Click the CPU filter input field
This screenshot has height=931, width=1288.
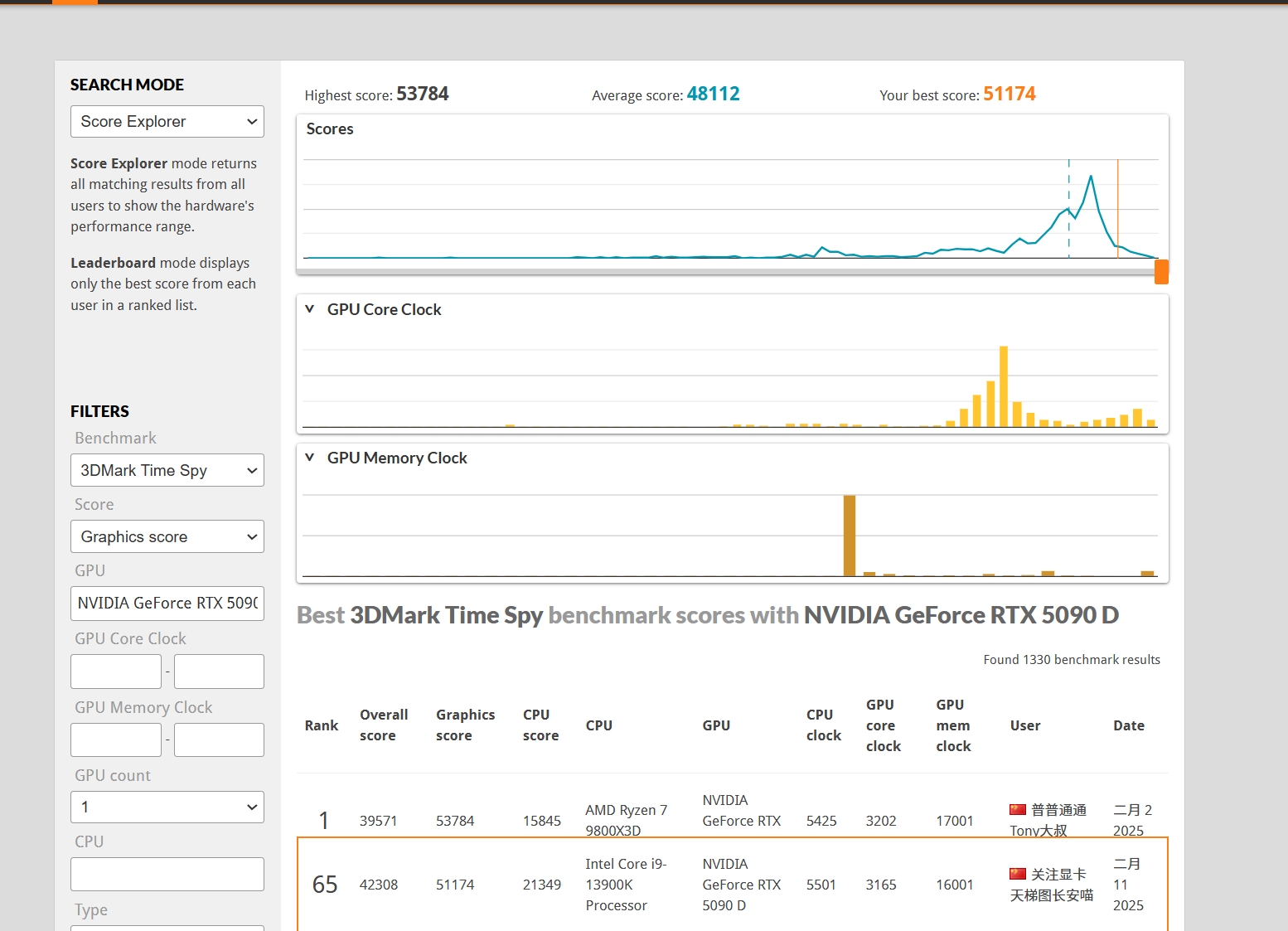[167, 874]
